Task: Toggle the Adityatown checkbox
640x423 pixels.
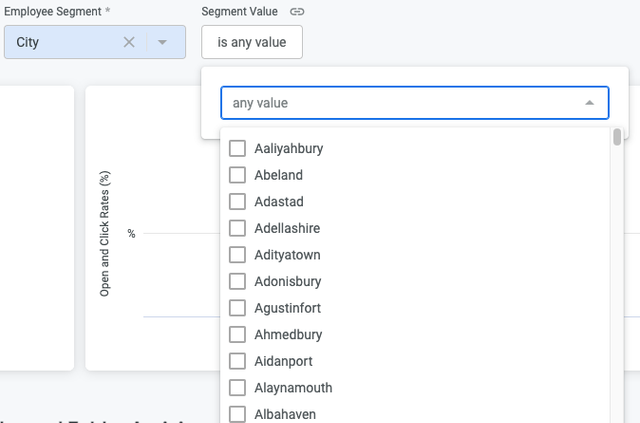Action: pos(238,255)
